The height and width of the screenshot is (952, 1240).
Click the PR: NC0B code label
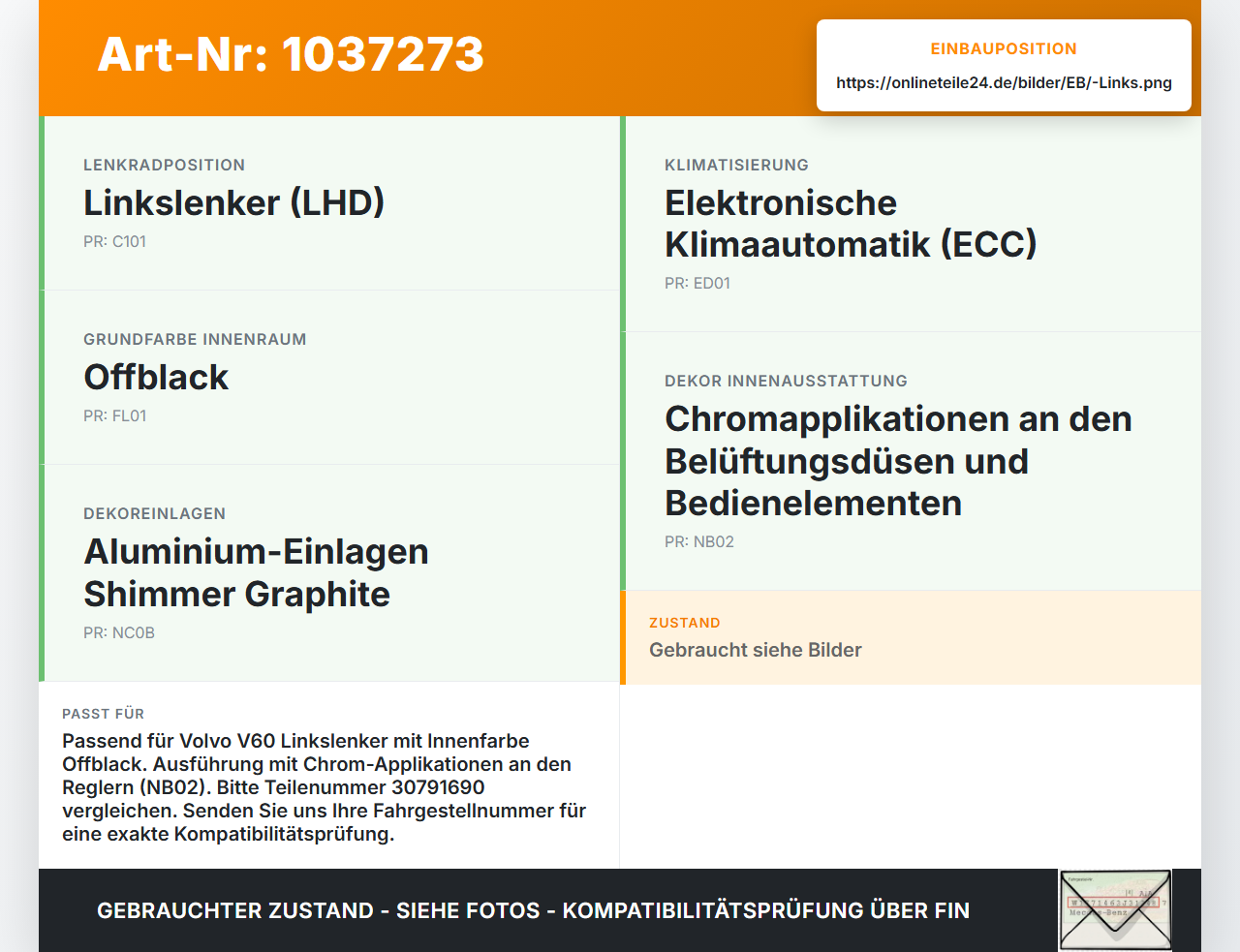click(119, 633)
